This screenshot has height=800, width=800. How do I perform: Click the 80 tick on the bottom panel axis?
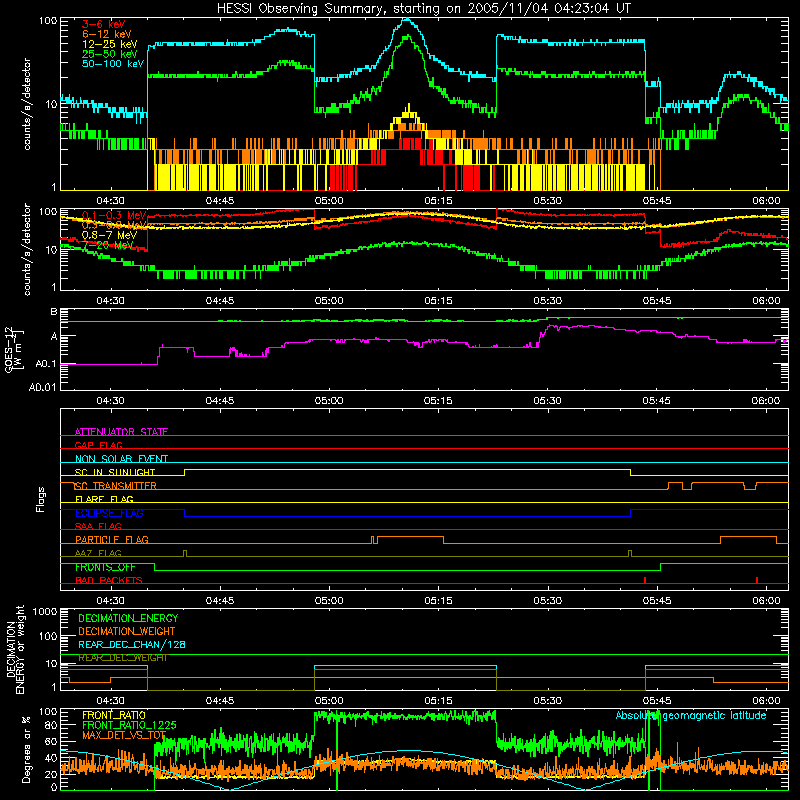pos(51,725)
